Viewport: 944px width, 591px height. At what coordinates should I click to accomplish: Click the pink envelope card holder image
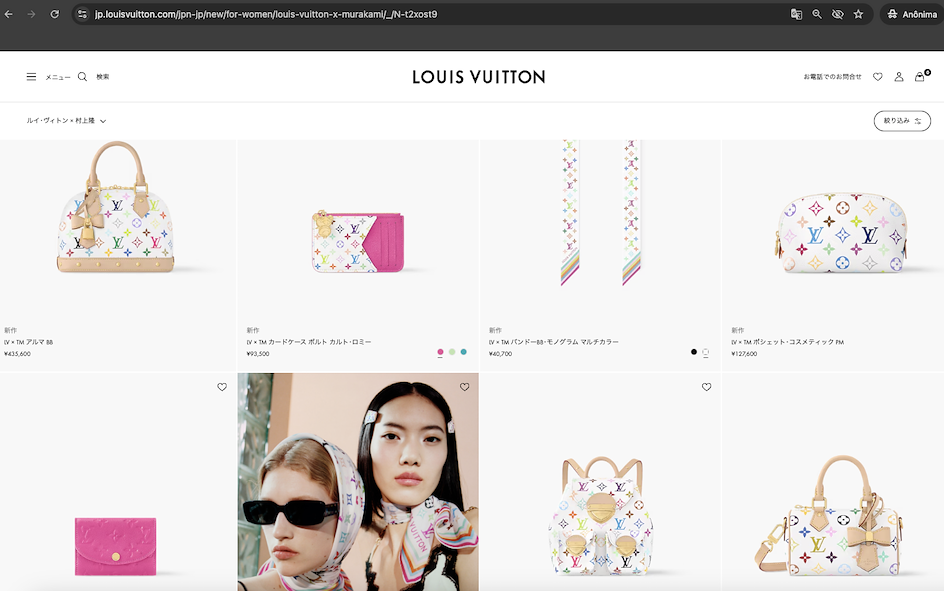coord(116,546)
